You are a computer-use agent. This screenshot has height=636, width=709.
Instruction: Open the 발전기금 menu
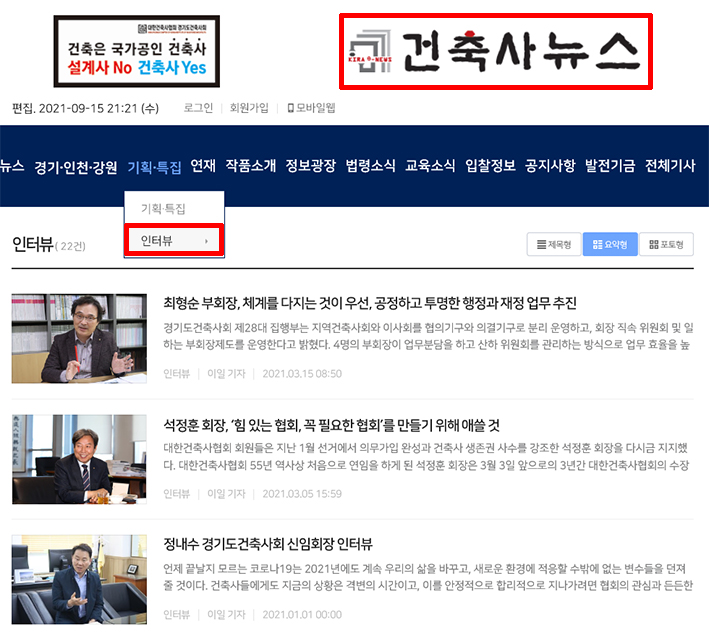[610, 165]
